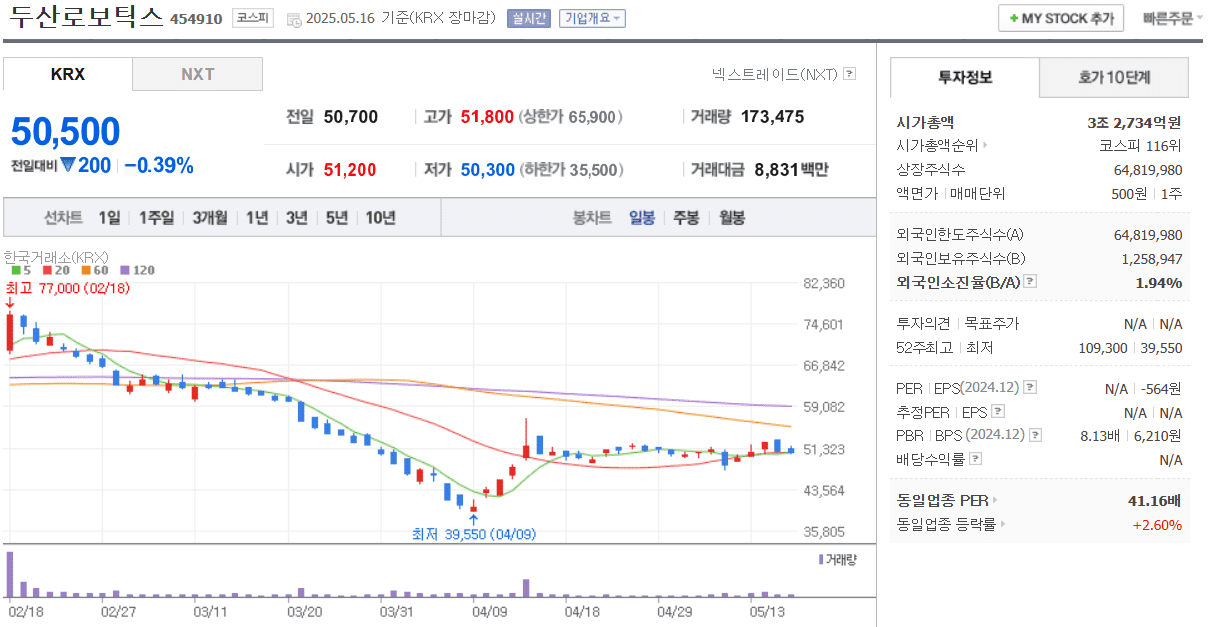
Task: Click the stock code 454910
Action: point(196,19)
